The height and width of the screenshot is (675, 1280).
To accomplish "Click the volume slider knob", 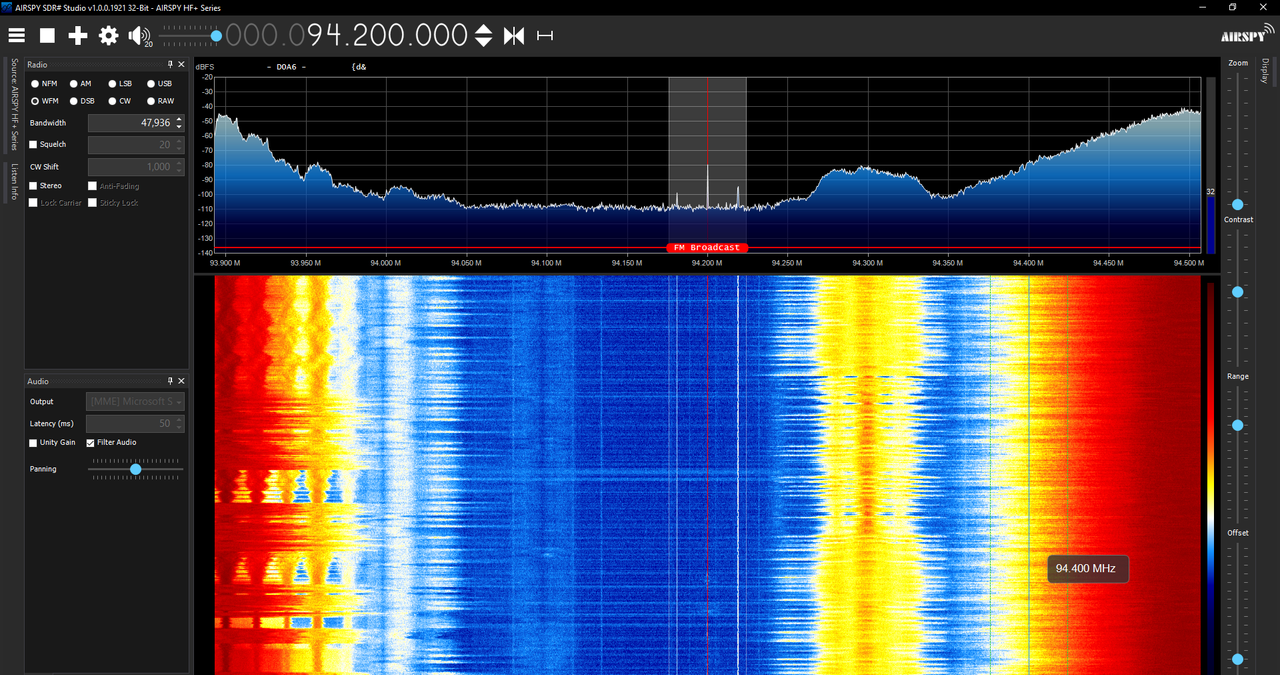I will click(216, 36).
